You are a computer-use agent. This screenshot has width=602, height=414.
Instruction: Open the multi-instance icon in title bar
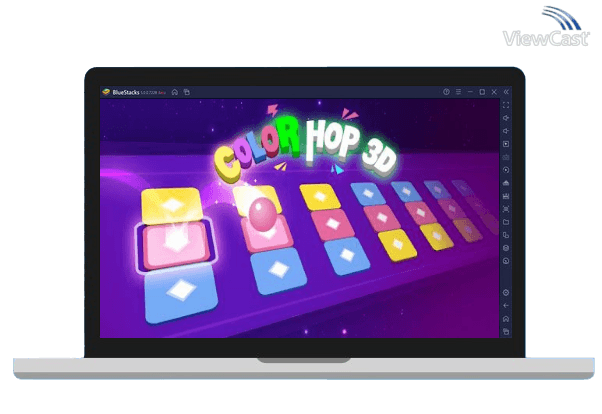point(187,92)
